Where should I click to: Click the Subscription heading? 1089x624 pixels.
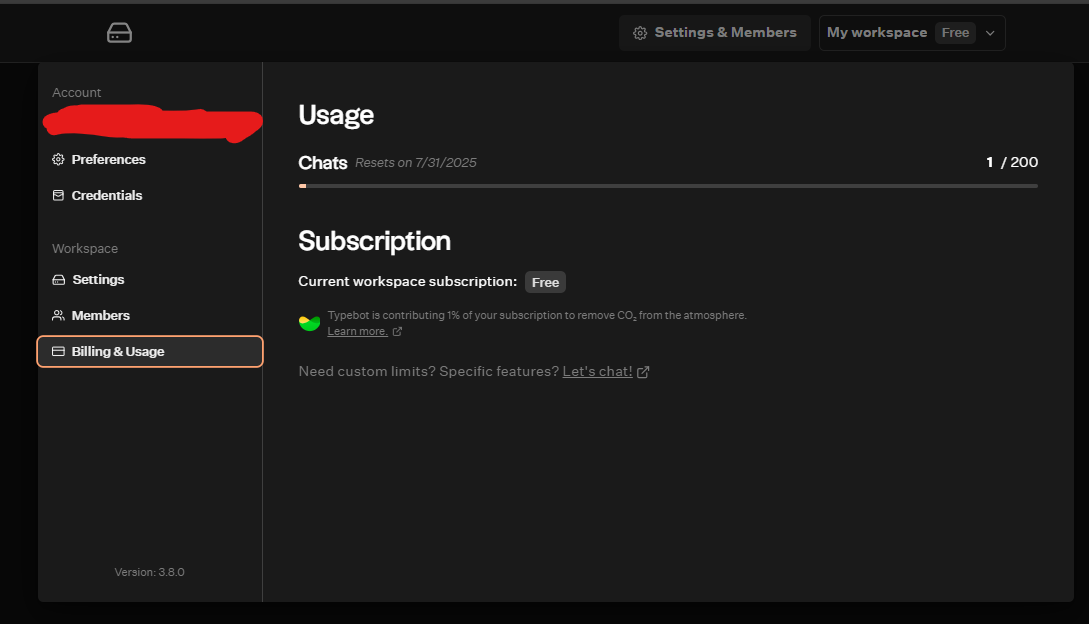coord(374,241)
